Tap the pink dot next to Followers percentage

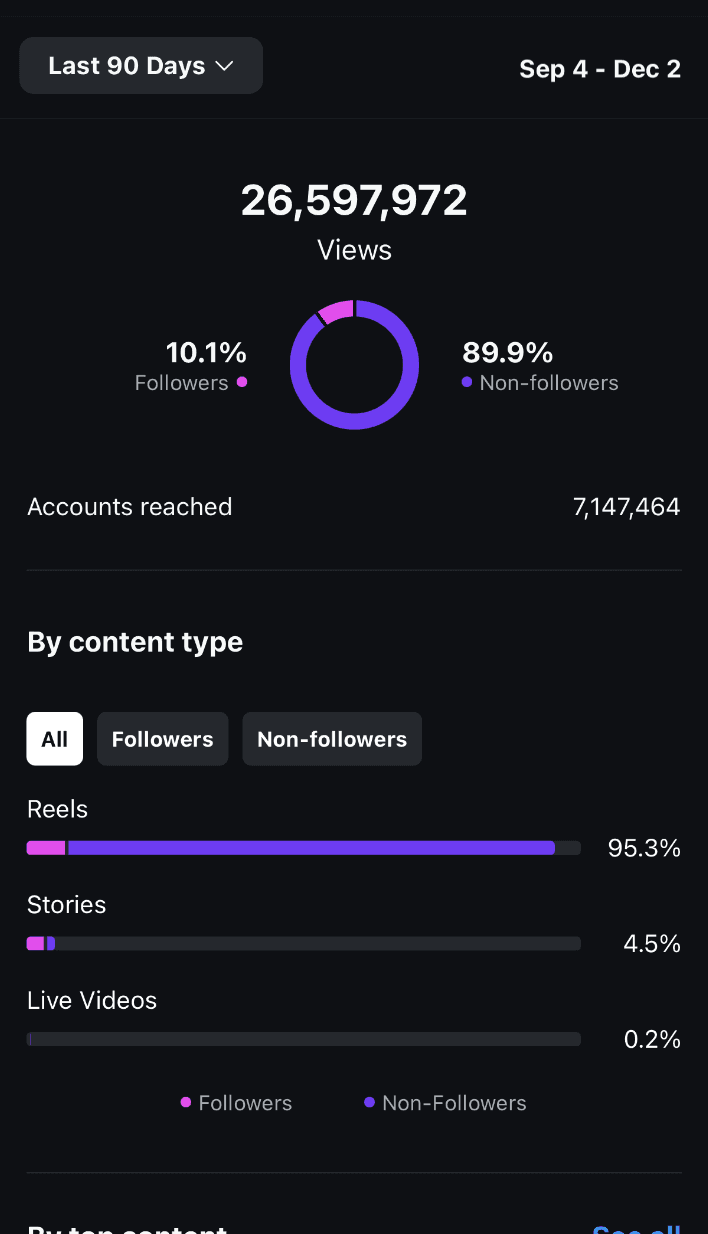tap(242, 382)
